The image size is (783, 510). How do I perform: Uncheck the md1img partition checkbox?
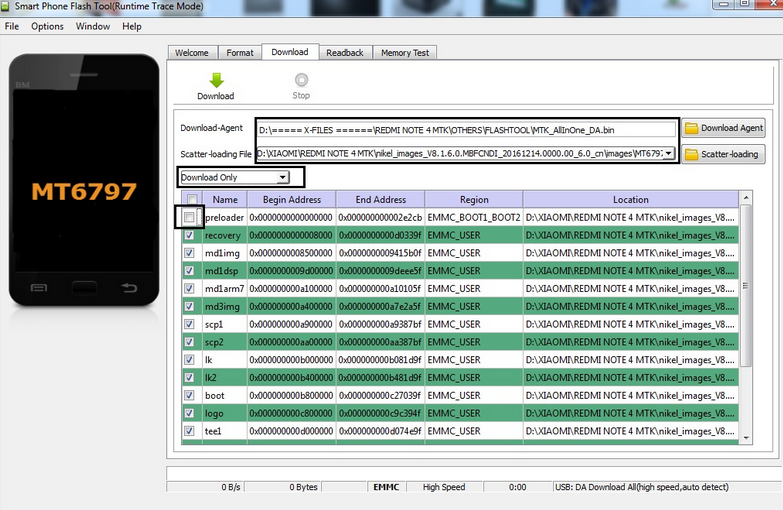coord(189,253)
